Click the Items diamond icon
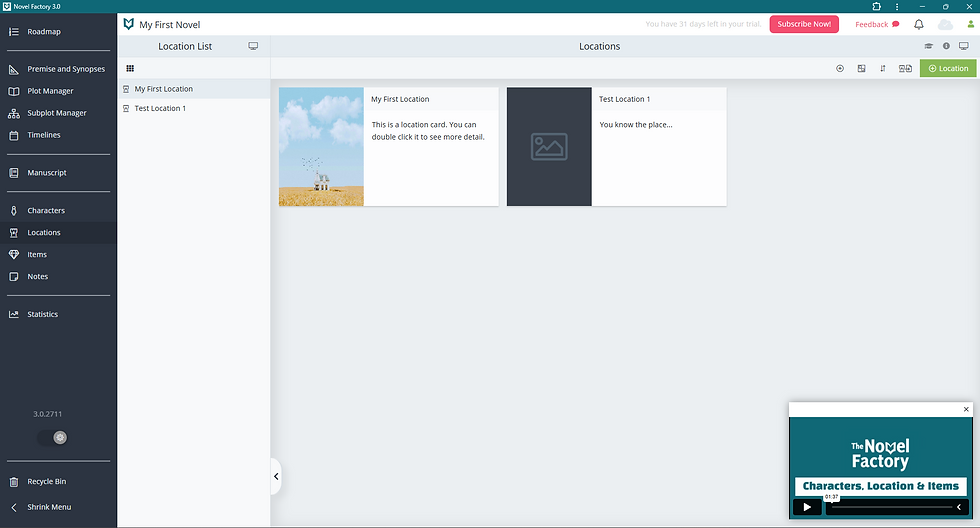980x528 pixels. click(x=14, y=254)
